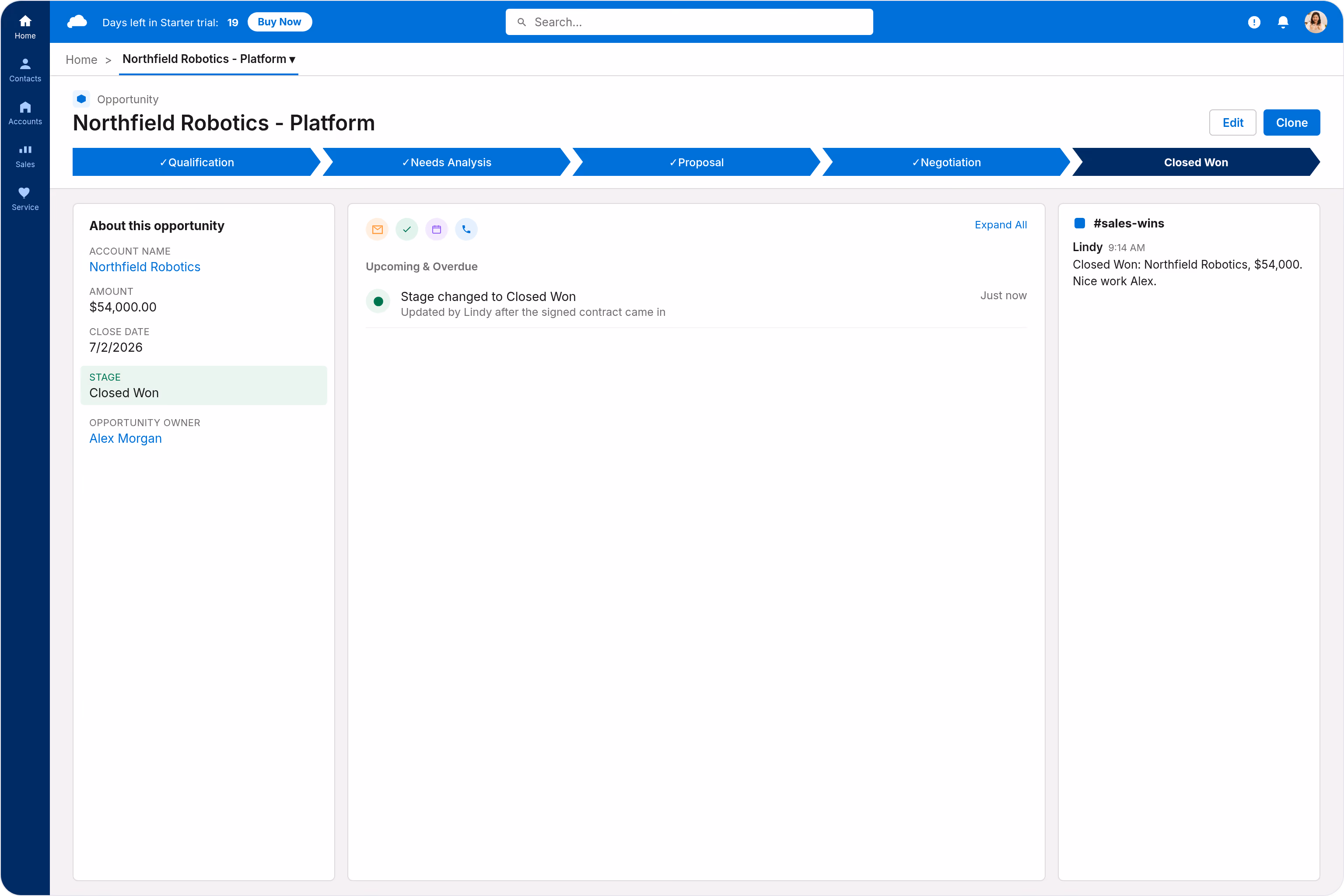
Task: Click the amount value $54,000.00
Action: [x=123, y=307]
